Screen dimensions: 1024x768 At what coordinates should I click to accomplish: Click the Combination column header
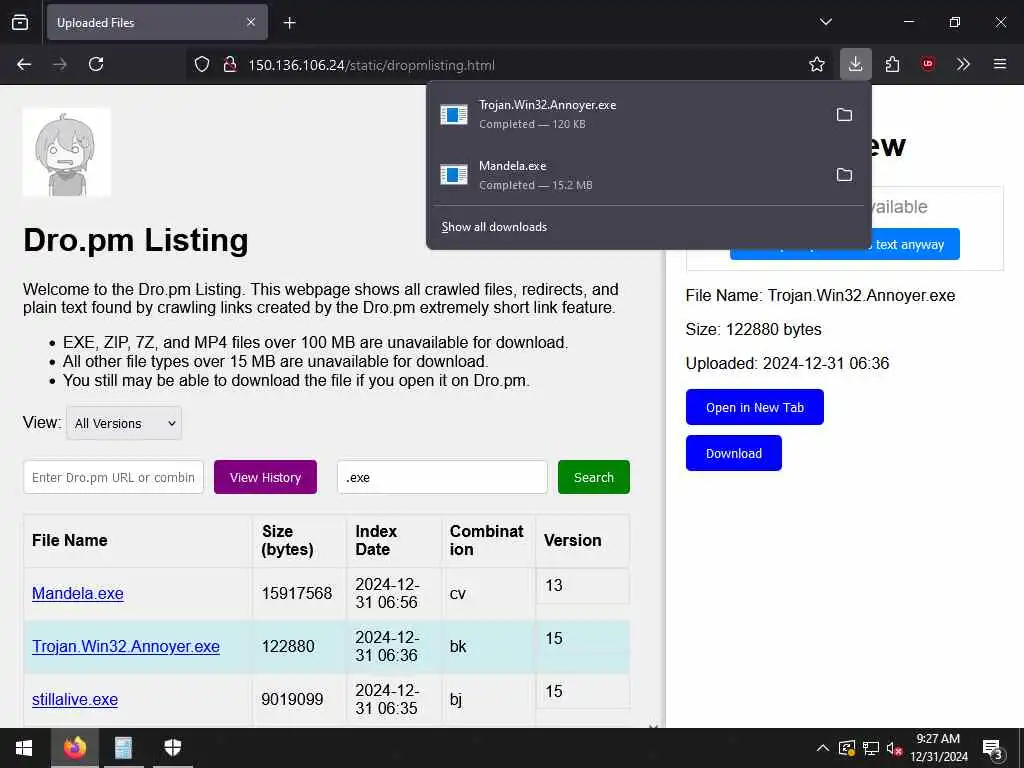point(488,541)
